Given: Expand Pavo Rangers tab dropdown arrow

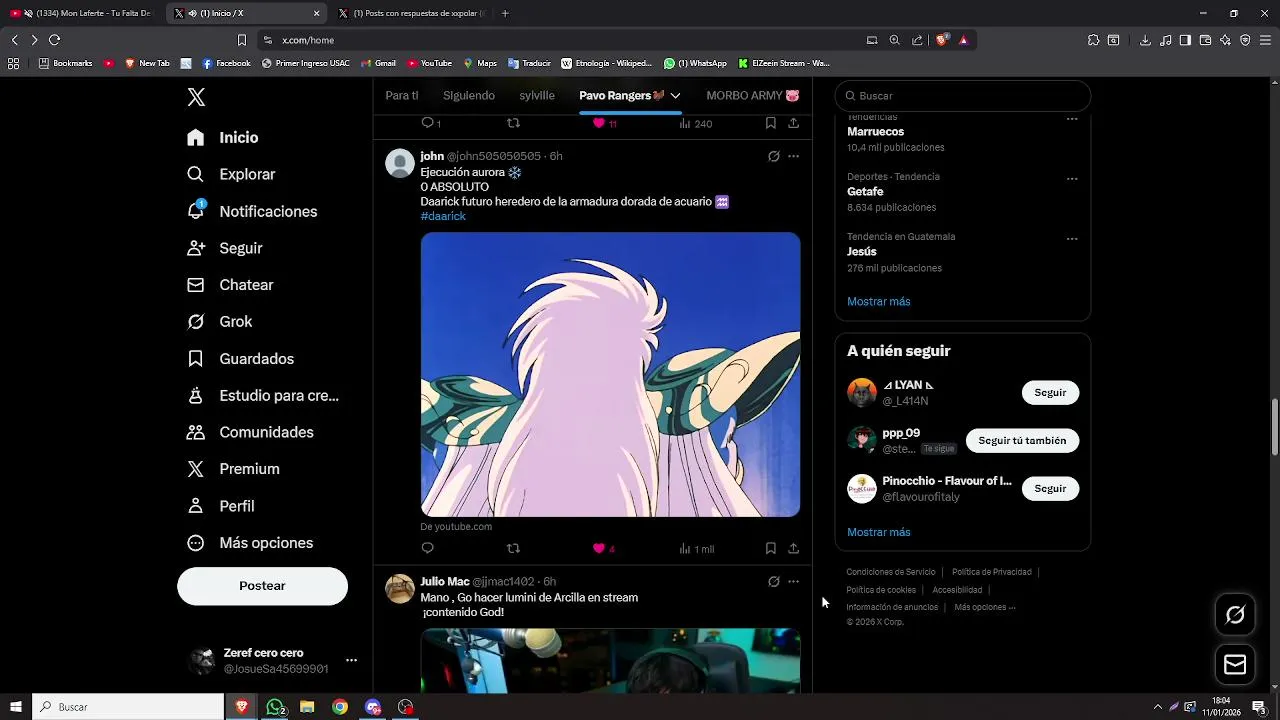Looking at the screenshot, I should click(x=676, y=96).
